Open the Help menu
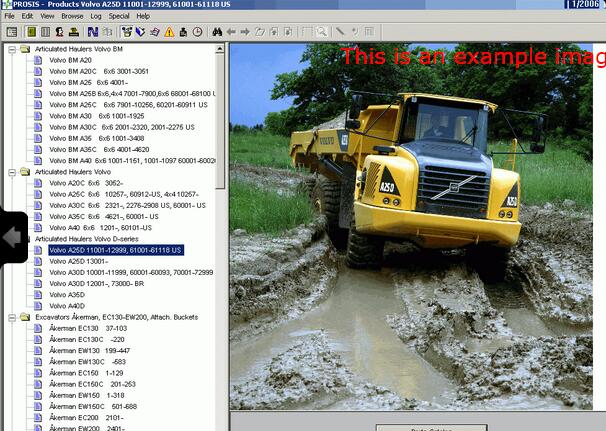Screen dimensions: 606x431 (x=143, y=16)
